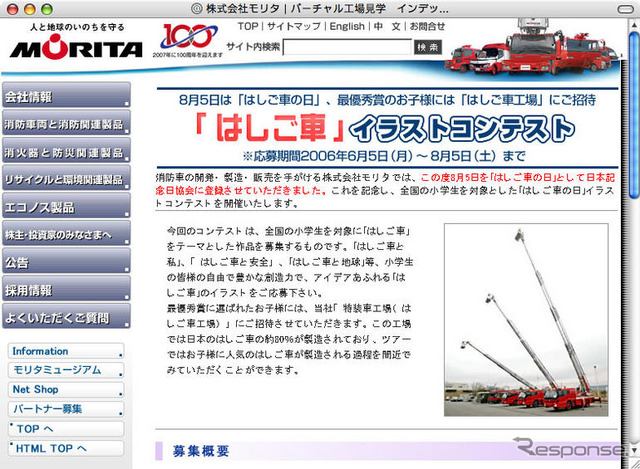Open the お問合せ contact link
The height and width of the screenshot is (469, 640).
click(x=427, y=26)
